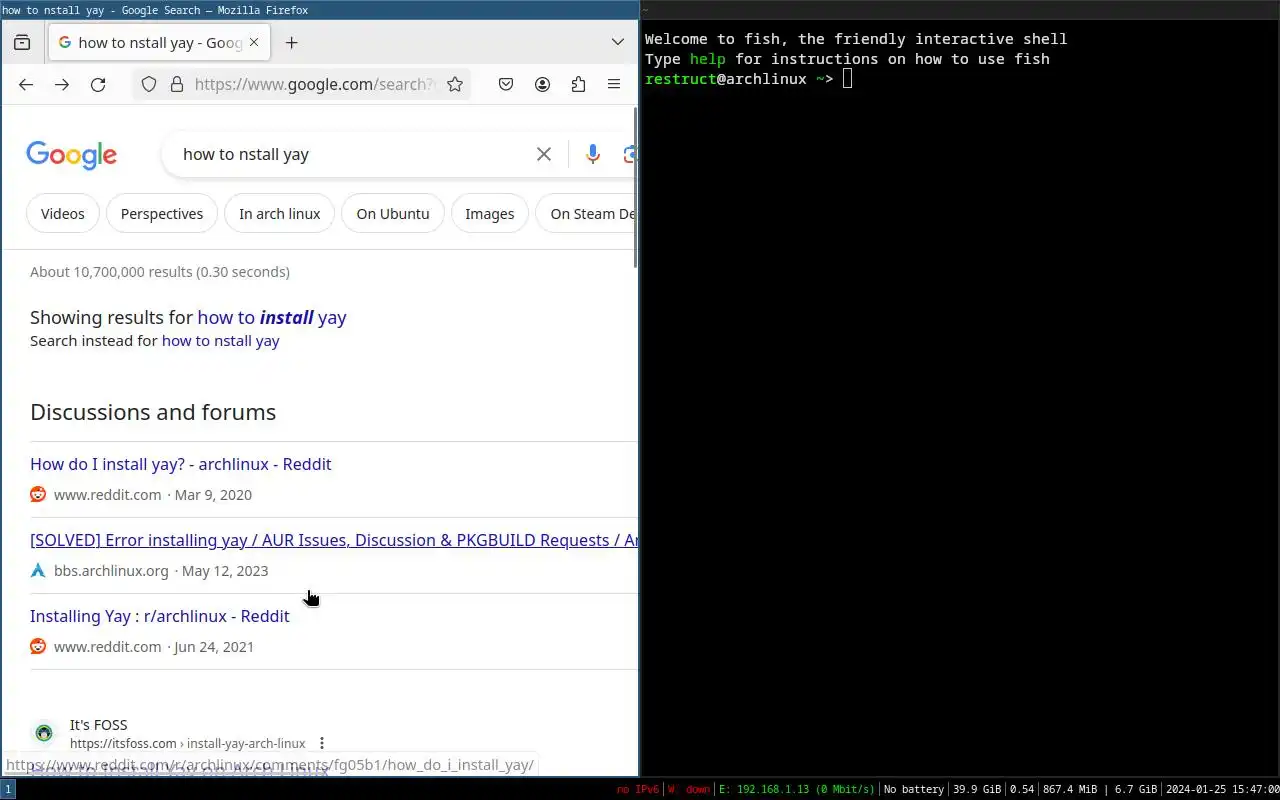Click the 0.54 load status entry
This screenshot has height=800, width=1280.
tap(1021, 790)
